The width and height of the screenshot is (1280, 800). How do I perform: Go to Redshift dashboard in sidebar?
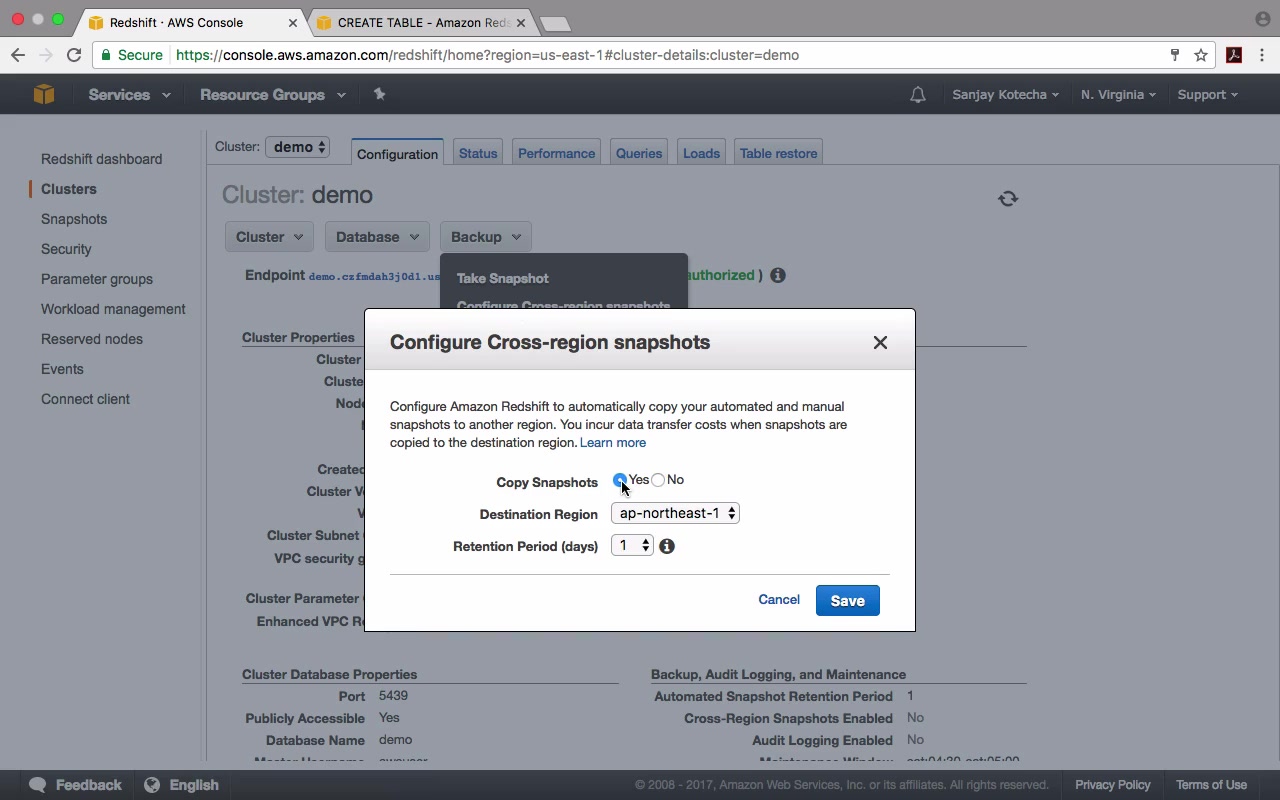tap(101, 159)
